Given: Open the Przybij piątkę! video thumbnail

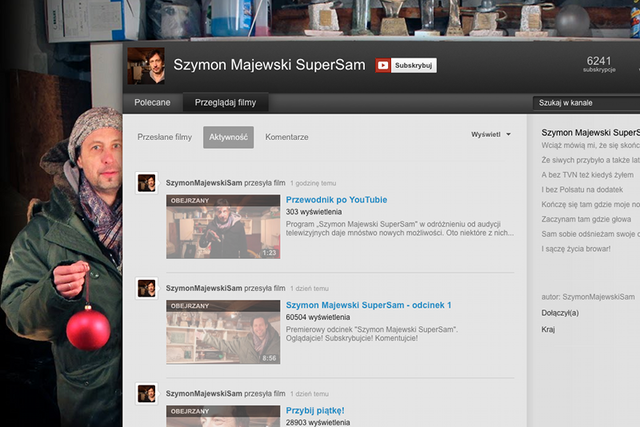Looking at the screenshot, I should [x=209, y=415].
